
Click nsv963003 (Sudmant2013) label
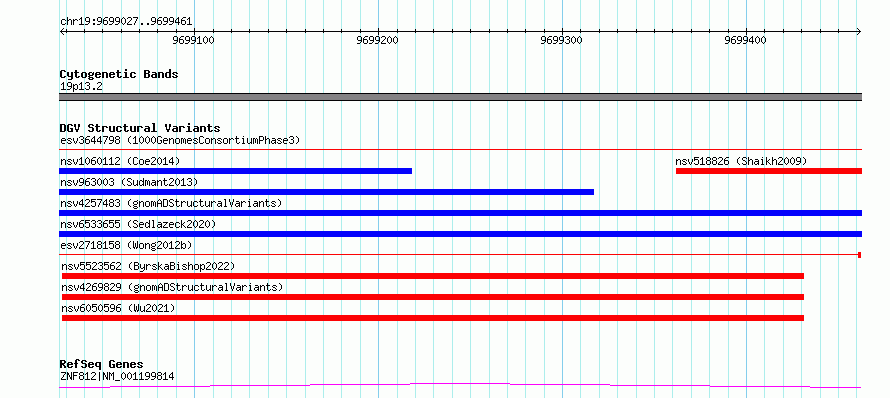129,182
